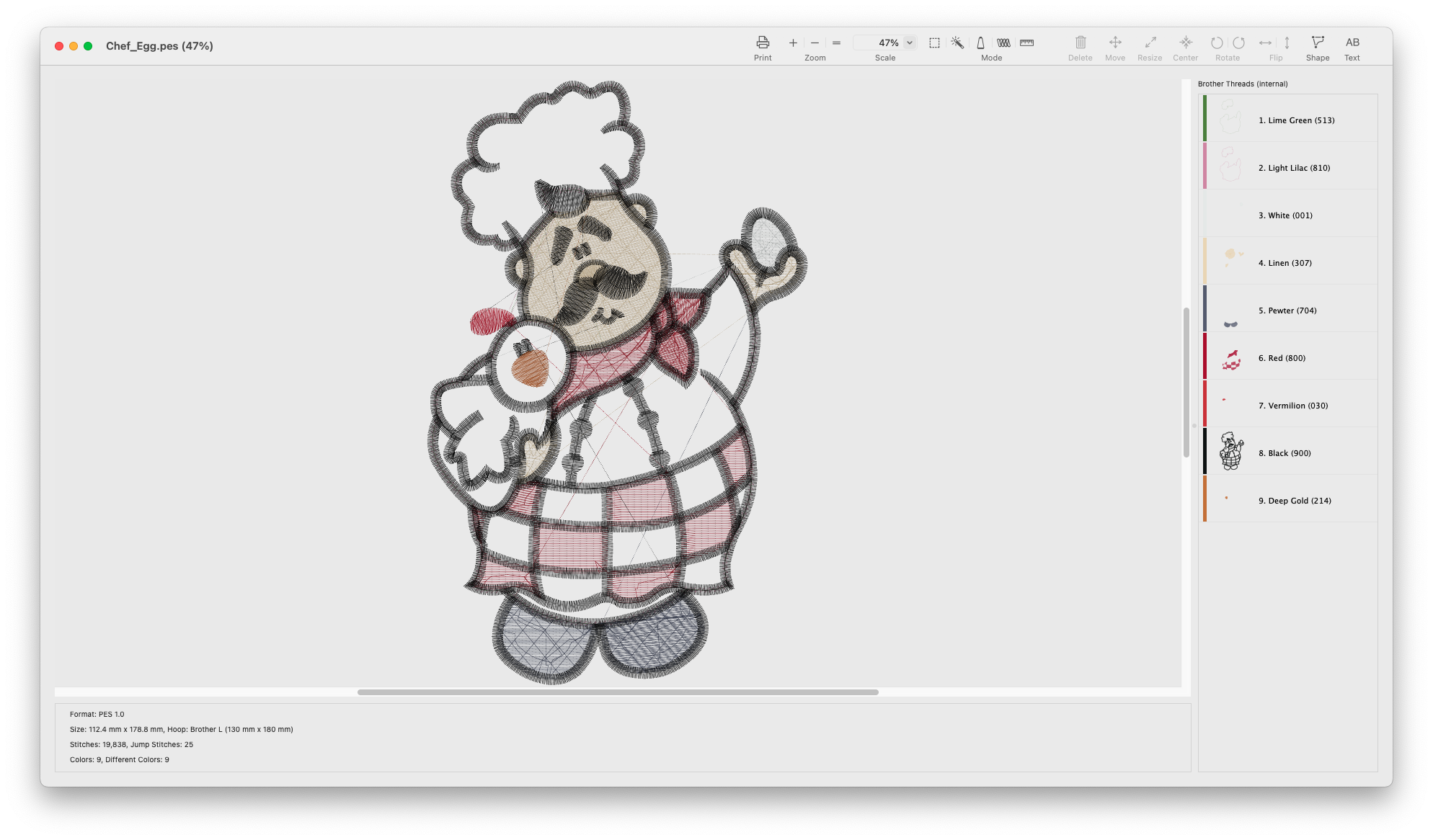Select the rectangular selection mode
The width and height of the screenshot is (1433, 840).
pyautogui.click(x=934, y=43)
